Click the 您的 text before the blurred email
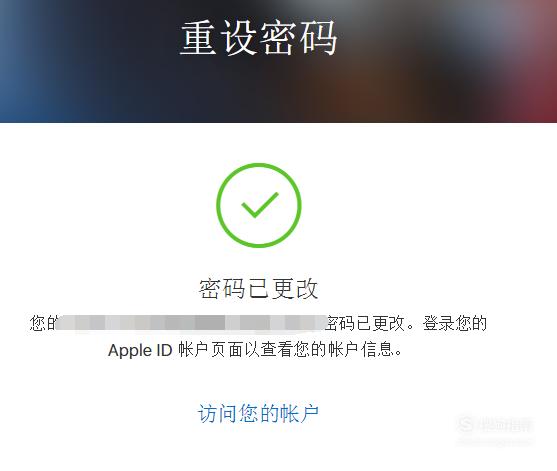 [42, 323]
